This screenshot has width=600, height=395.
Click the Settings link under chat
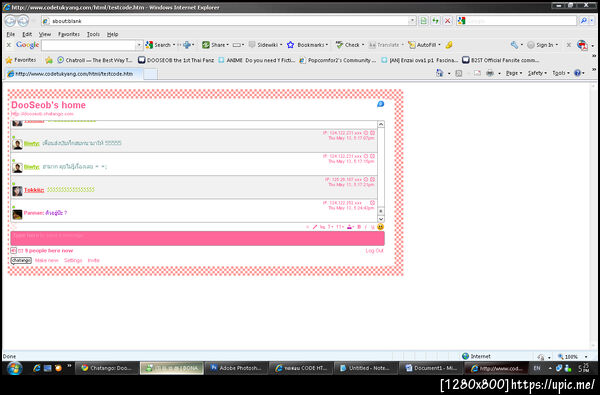pos(73,261)
